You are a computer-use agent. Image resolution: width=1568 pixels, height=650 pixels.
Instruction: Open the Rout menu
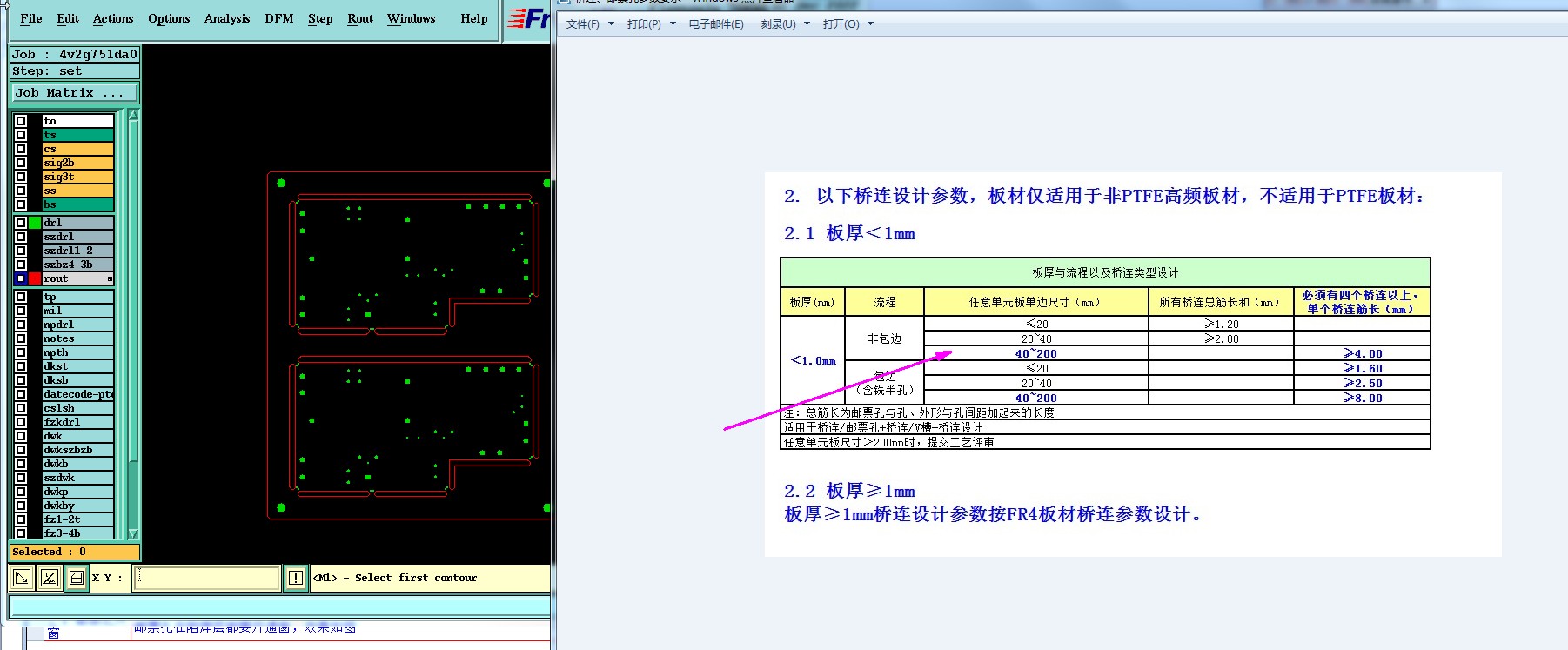tap(360, 18)
